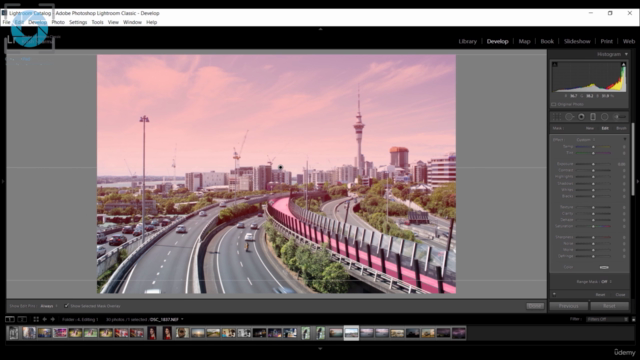The image size is (640, 360).
Task: Click the right panel vertical scrollbar
Action: point(633,159)
